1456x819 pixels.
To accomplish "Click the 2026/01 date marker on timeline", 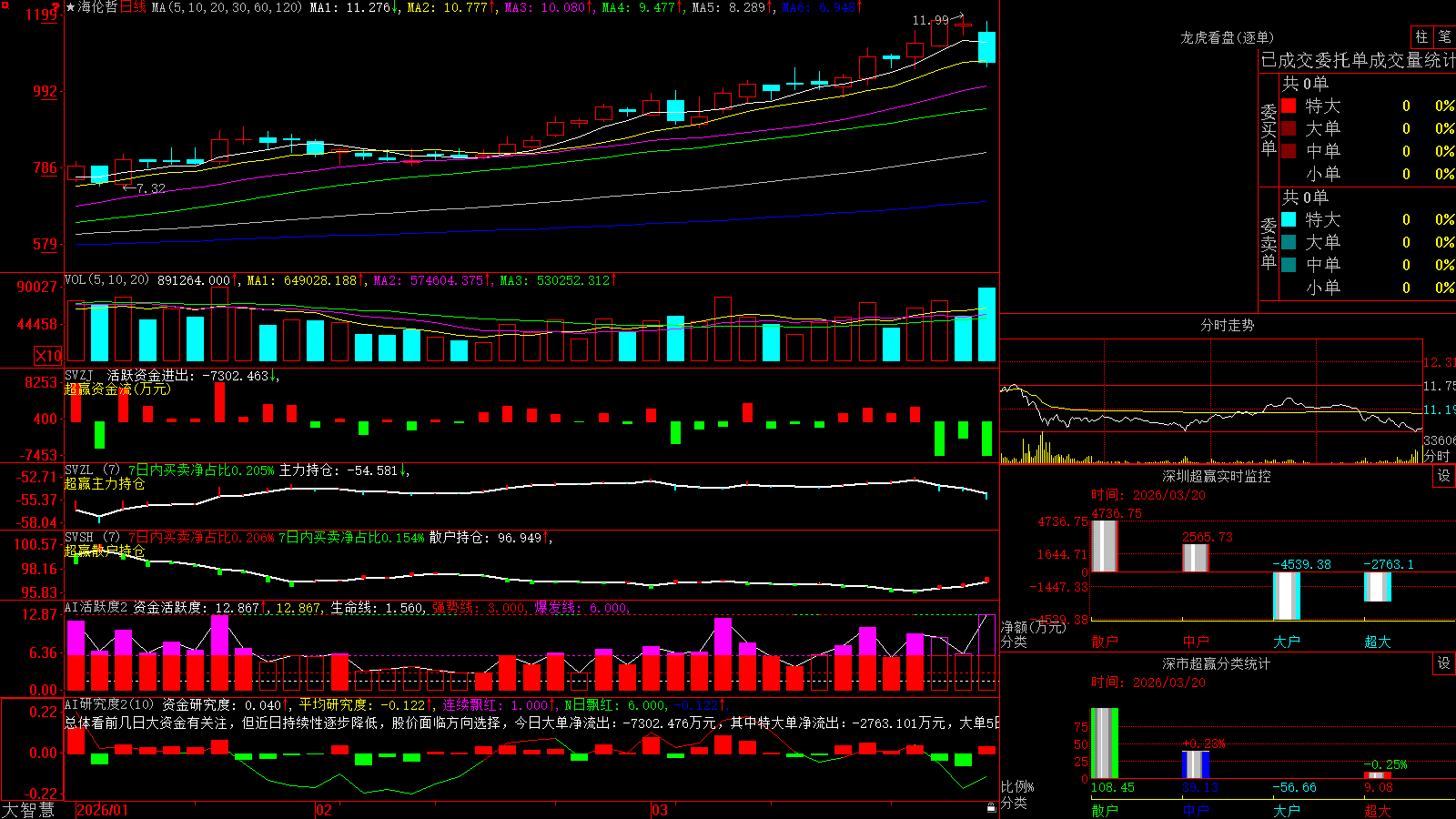I will coord(103,810).
